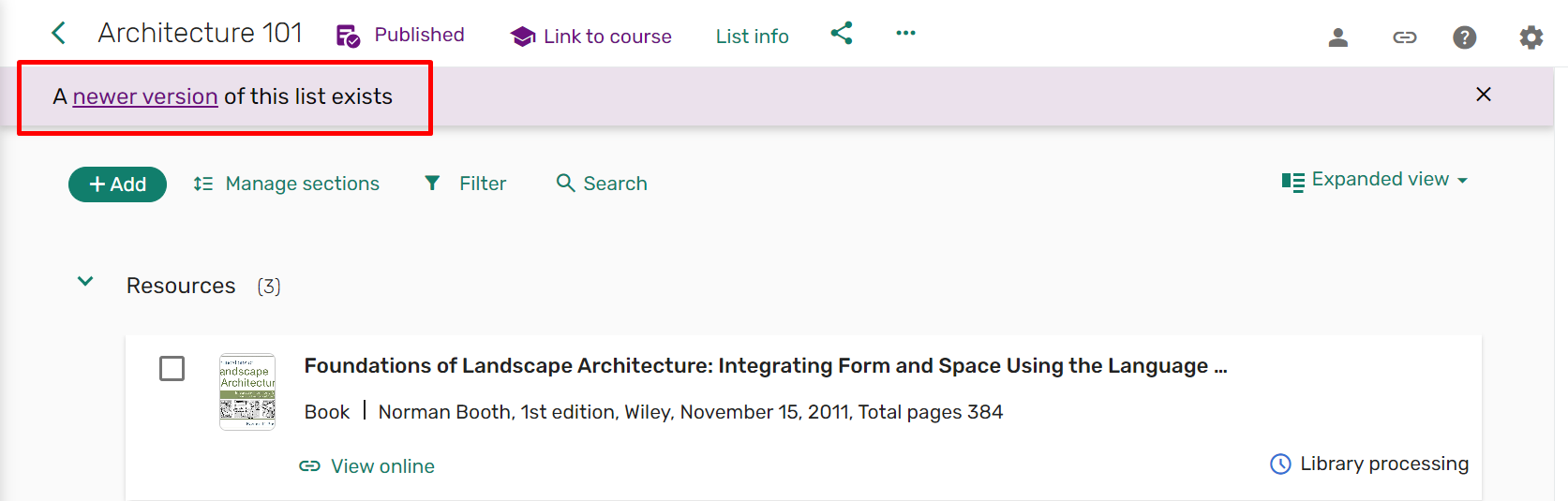
Task: Select the Norman Booth citation text
Action: 691,412
